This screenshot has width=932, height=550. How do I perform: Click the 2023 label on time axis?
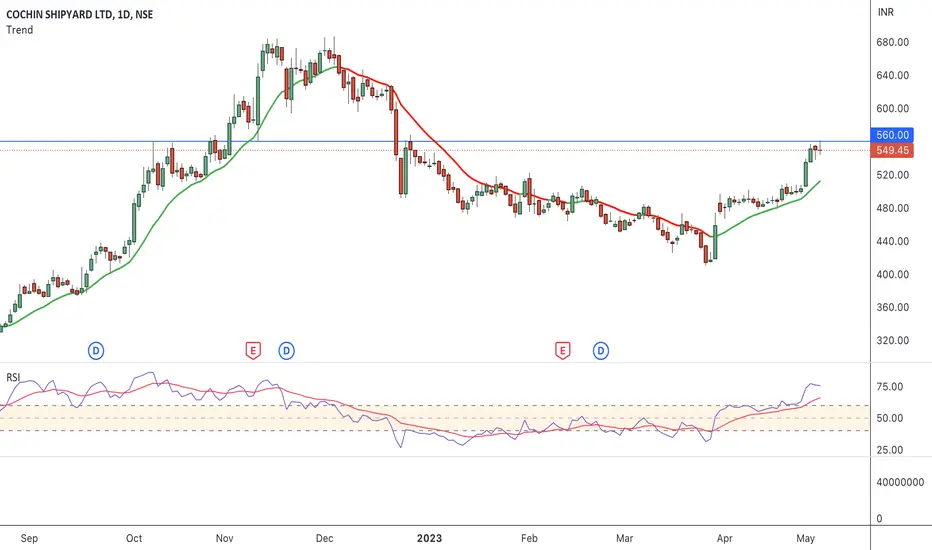coord(429,538)
